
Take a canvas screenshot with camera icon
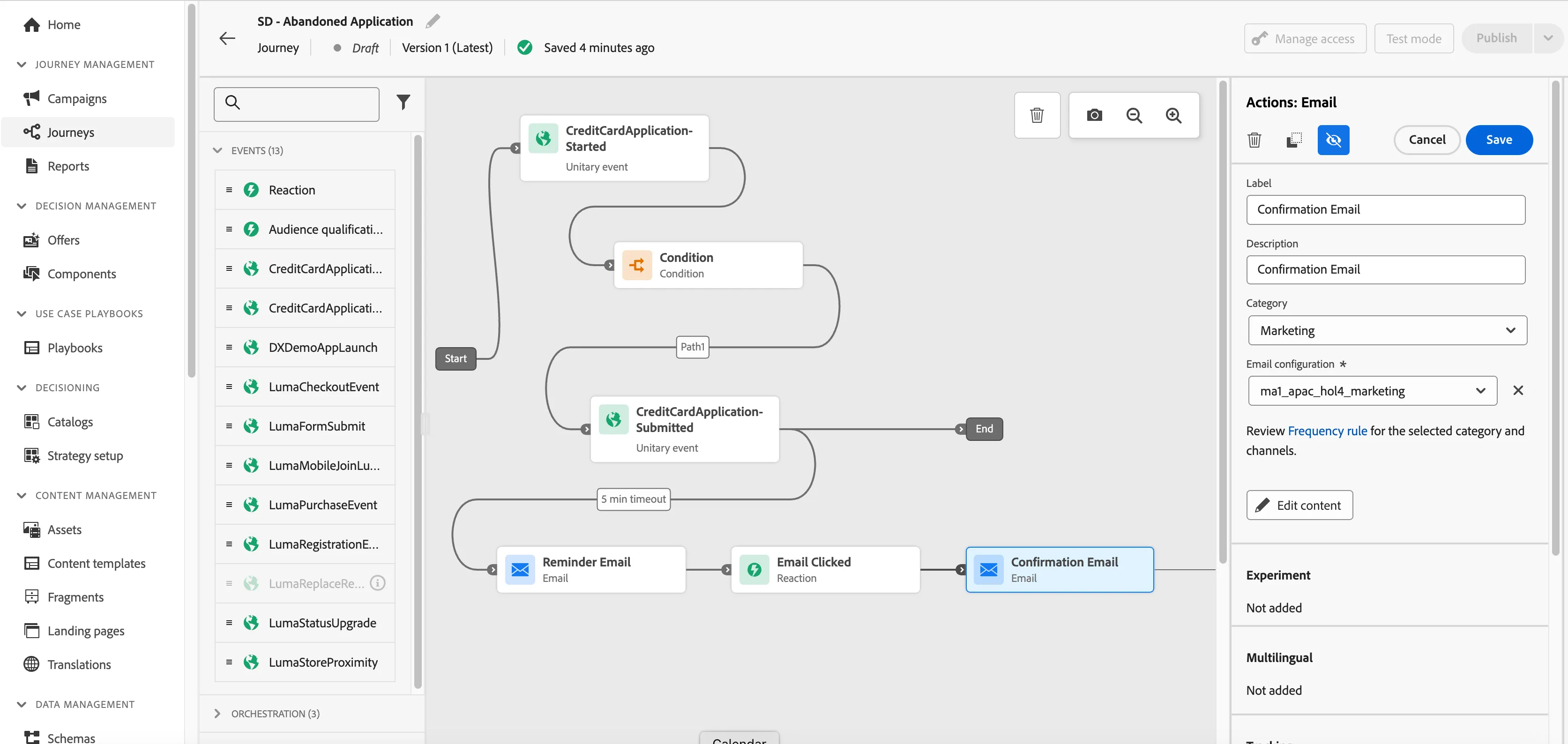click(1094, 115)
